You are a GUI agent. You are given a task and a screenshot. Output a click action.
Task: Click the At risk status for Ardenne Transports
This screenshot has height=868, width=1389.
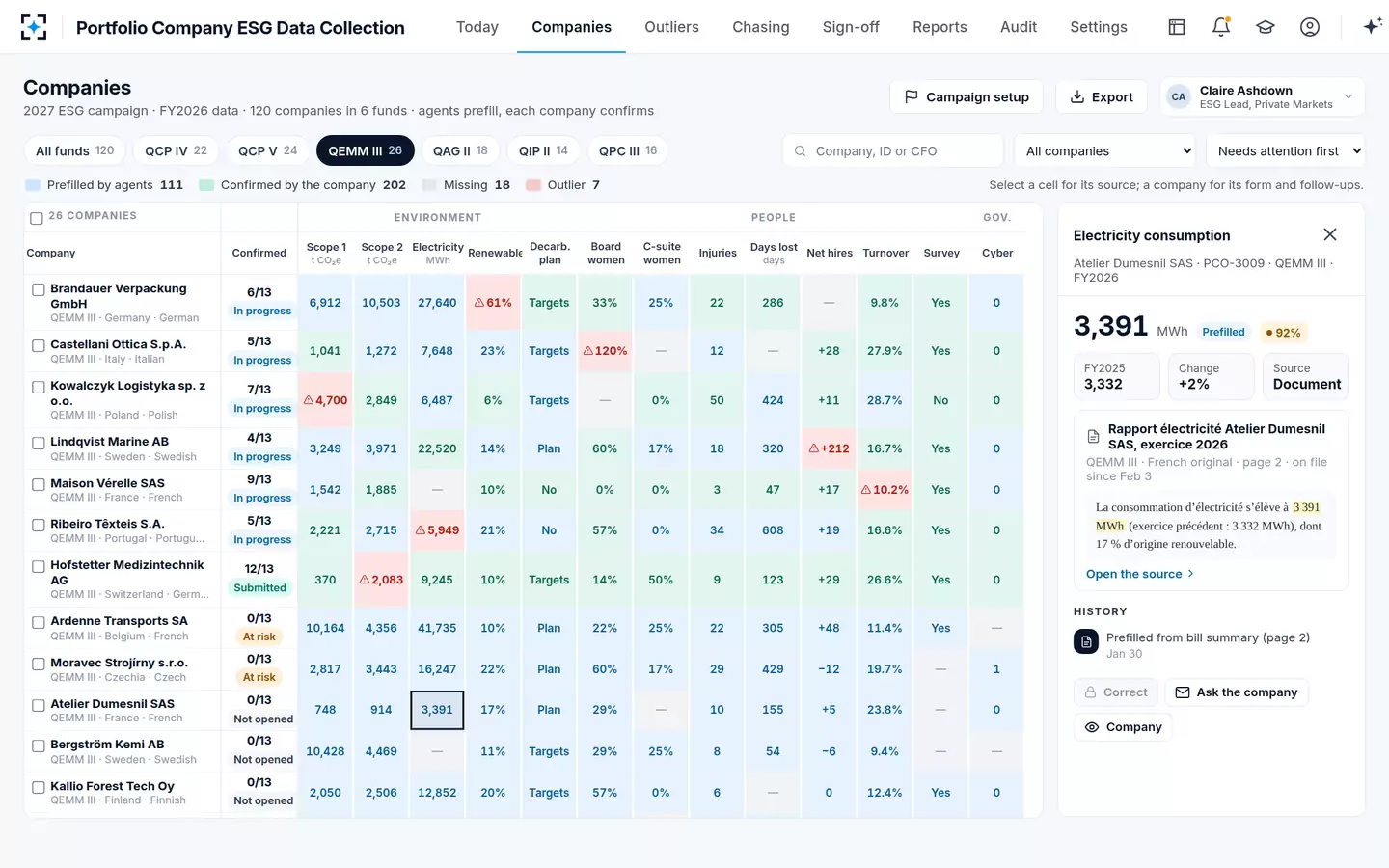pyautogui.click(x=259, y=637)
